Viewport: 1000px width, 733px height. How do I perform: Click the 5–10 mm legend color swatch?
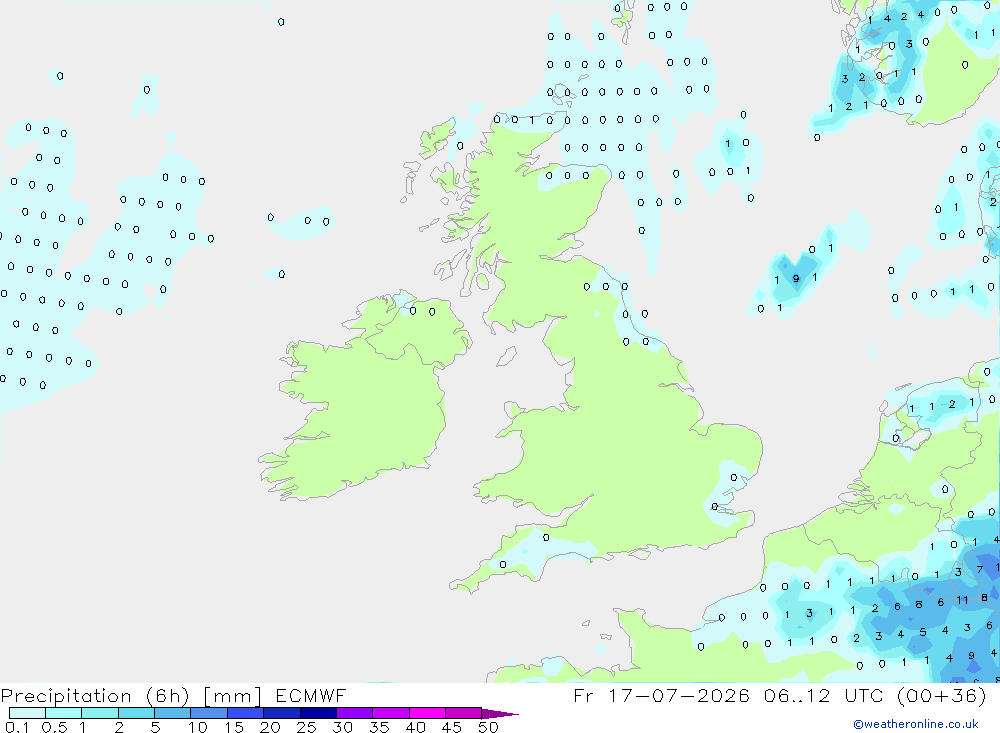pyautogui.click(x=173, y=713)
